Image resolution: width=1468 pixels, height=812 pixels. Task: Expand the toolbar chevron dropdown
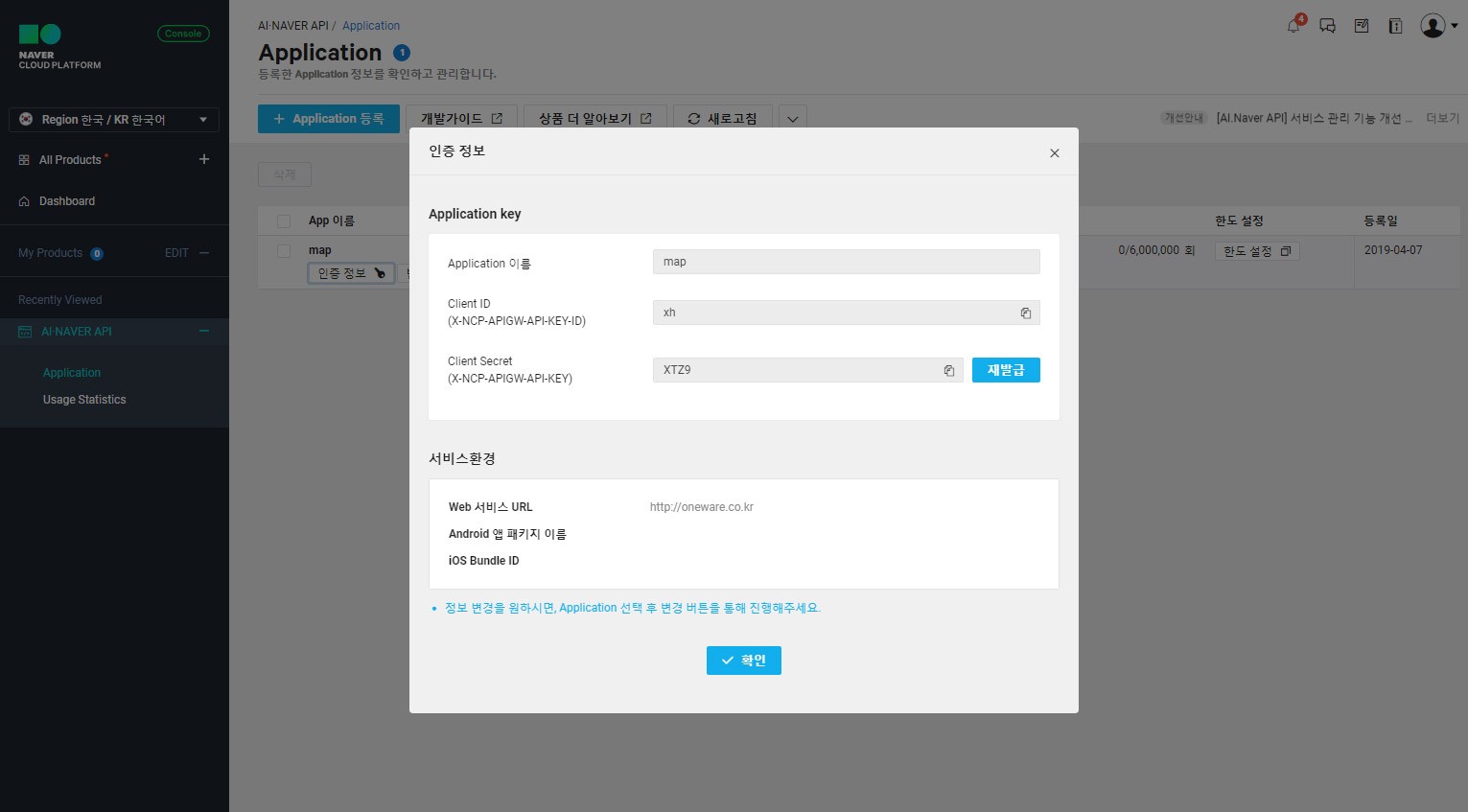(793, 119)
